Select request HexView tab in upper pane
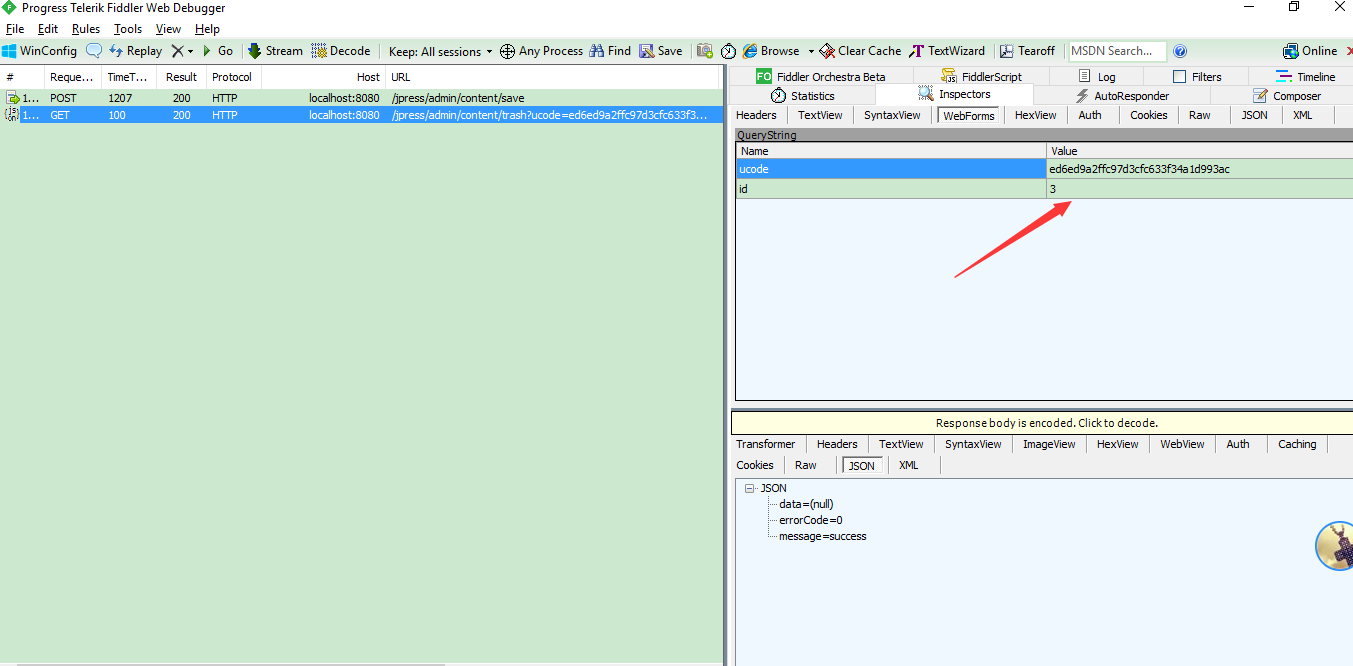This screenshot has width=1353, height=666. click(1035, 116)
